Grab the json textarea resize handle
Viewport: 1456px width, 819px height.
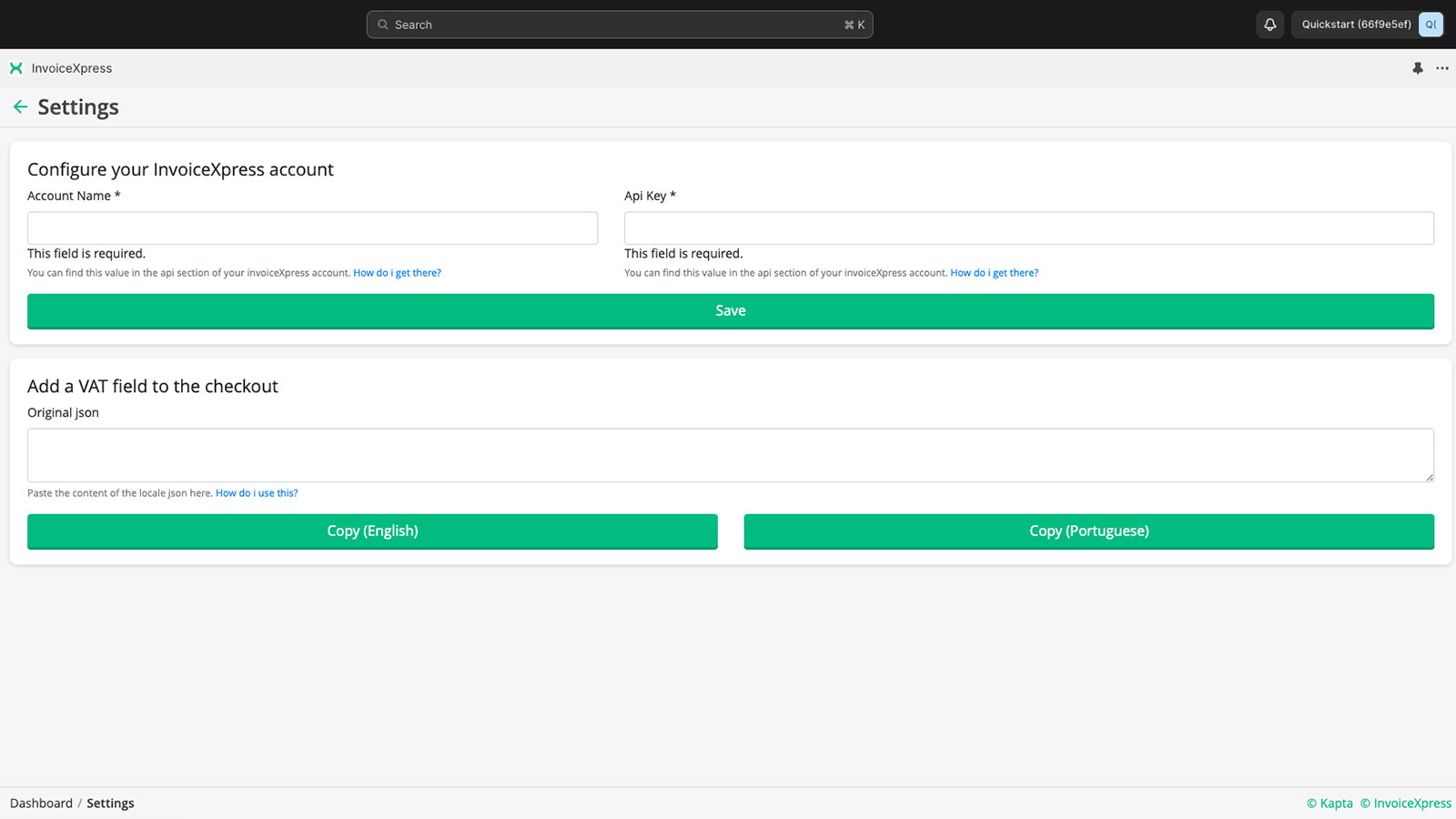(1429, 476)
